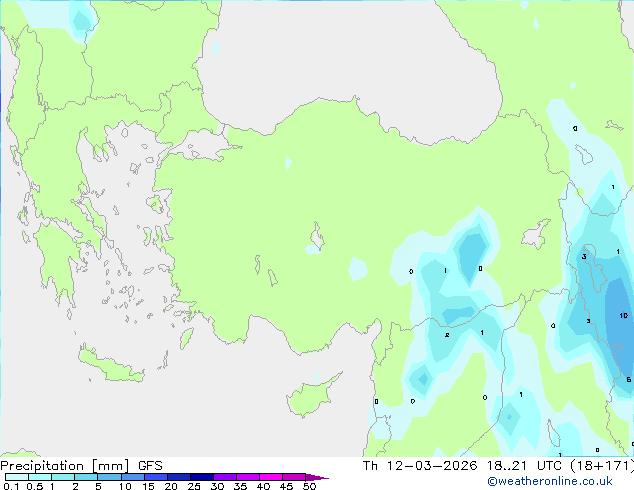The height and width of the screenshot is (490, 634).
Task: Click the 20–25 mm legend swatch
Action: [x=179, y=477]
